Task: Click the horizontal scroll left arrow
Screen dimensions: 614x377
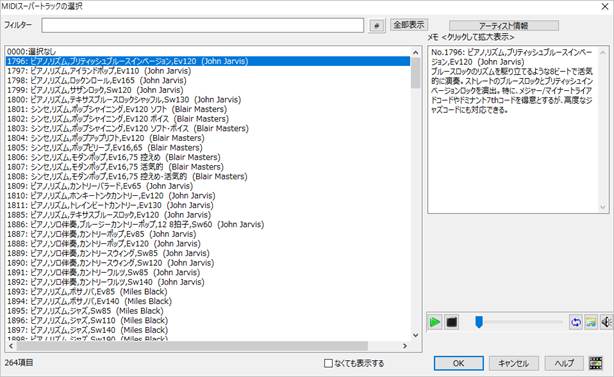Action: click(11, 346)
